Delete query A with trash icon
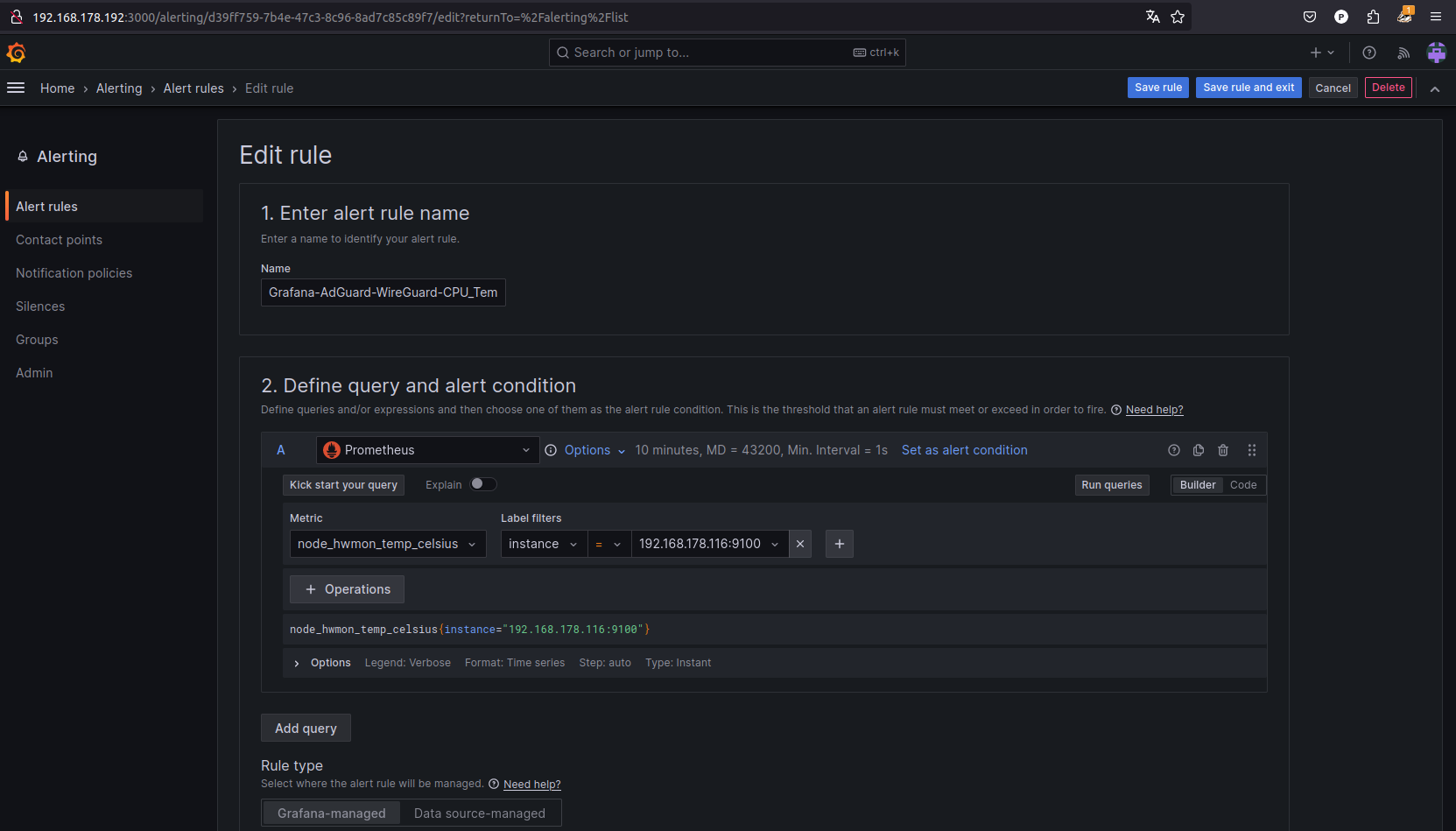 [1223, 450]
